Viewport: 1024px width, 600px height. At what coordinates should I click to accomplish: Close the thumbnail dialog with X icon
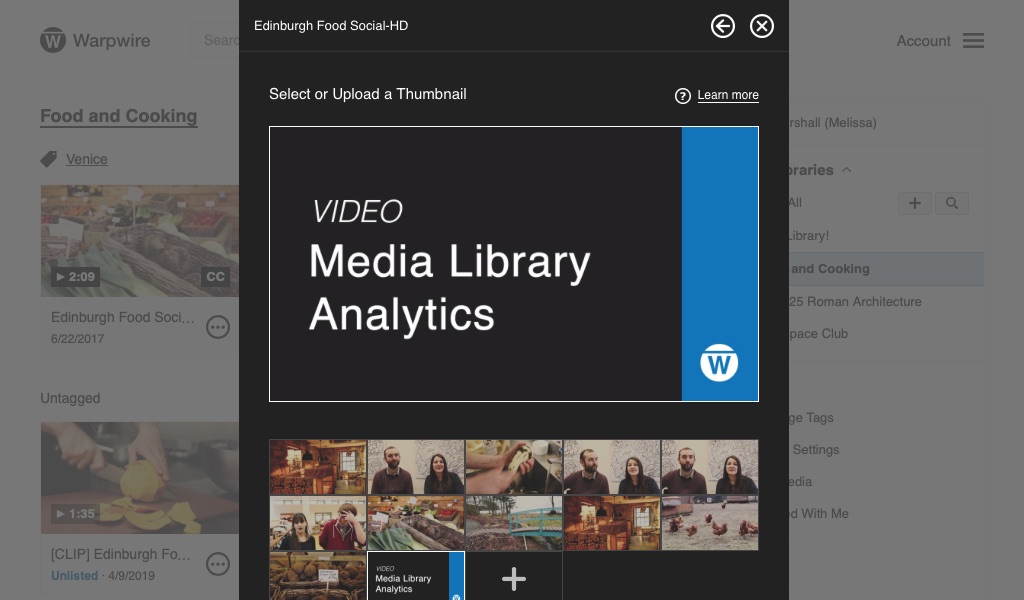(761, 26)
